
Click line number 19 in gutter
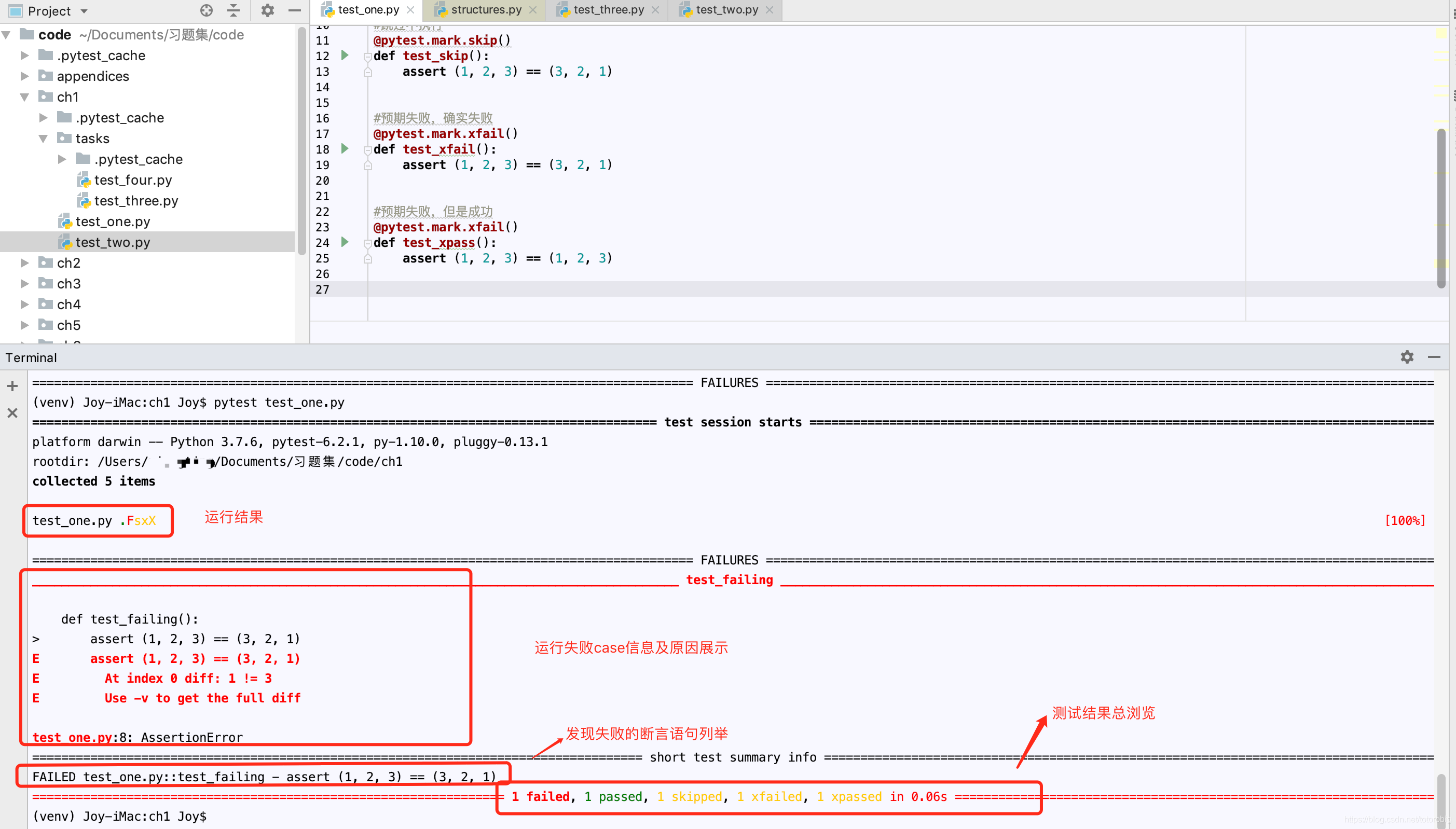322,164
